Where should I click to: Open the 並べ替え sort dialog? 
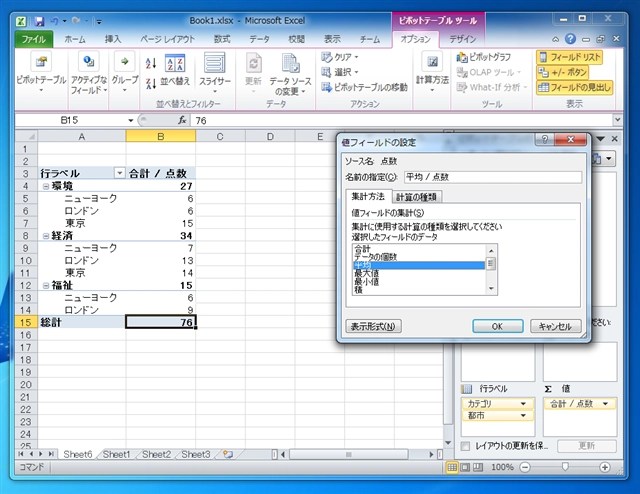tap(175, 69)
